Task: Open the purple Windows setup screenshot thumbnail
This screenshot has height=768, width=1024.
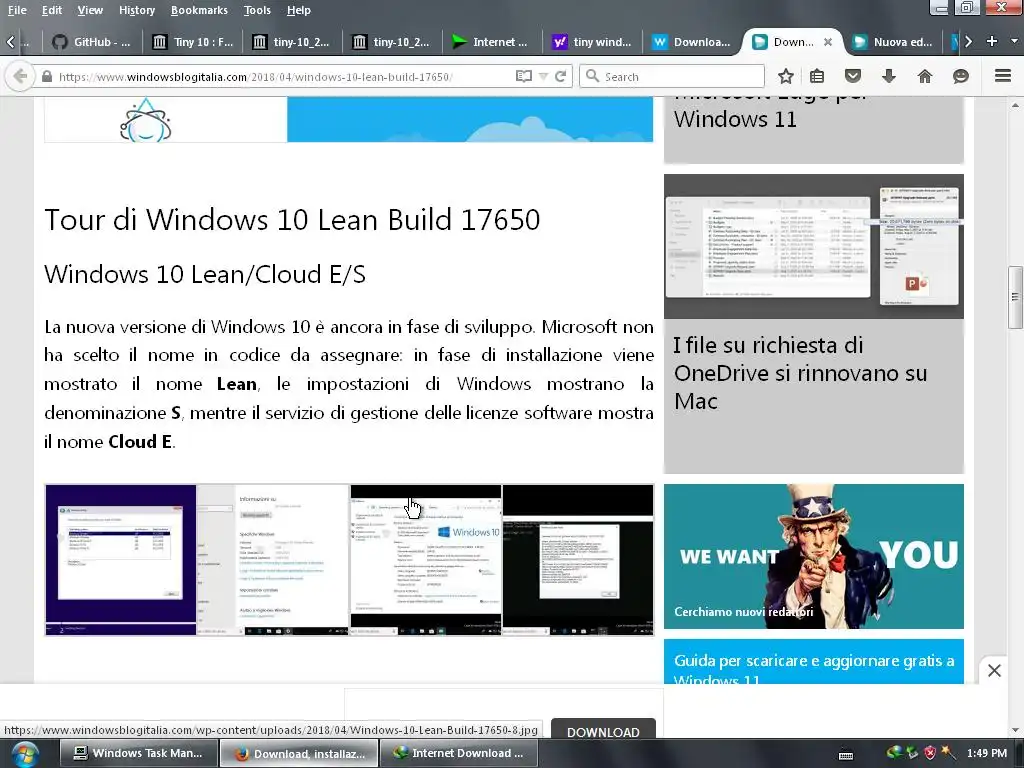Action: click(x=121, y=560)
